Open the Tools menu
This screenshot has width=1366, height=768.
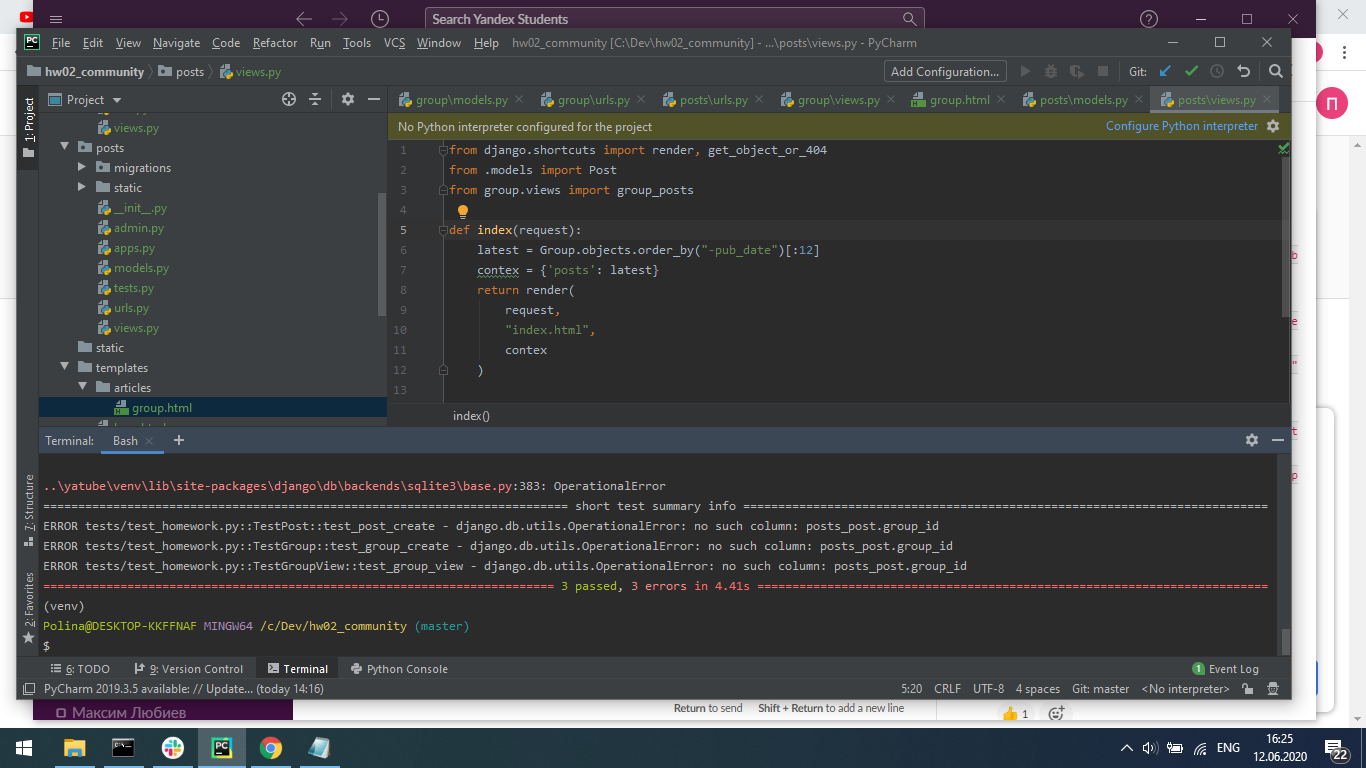coord(356,43)
